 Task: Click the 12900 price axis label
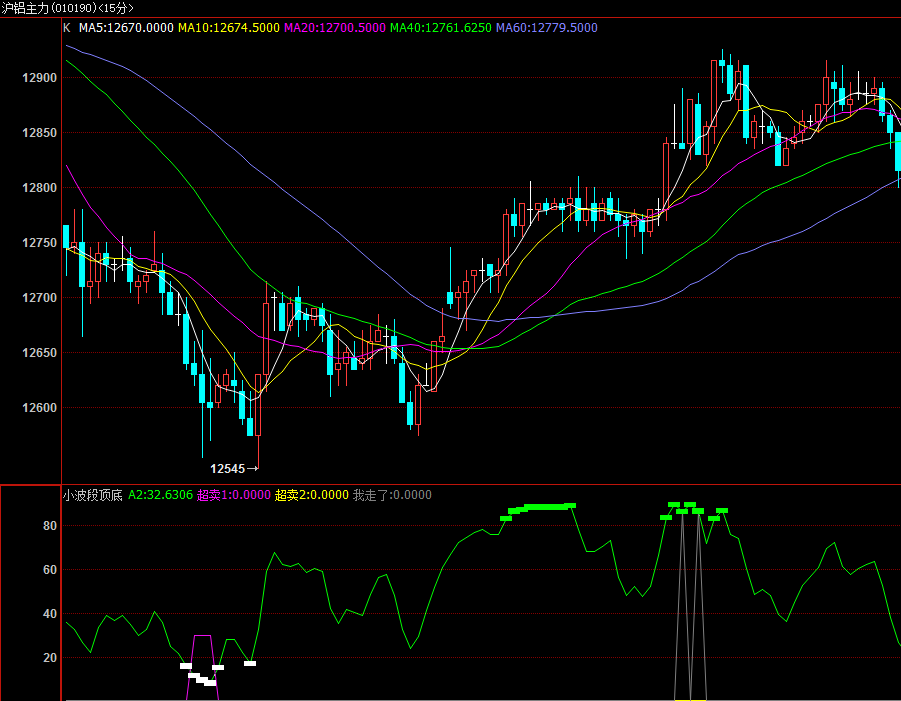(x=40, y=78)
